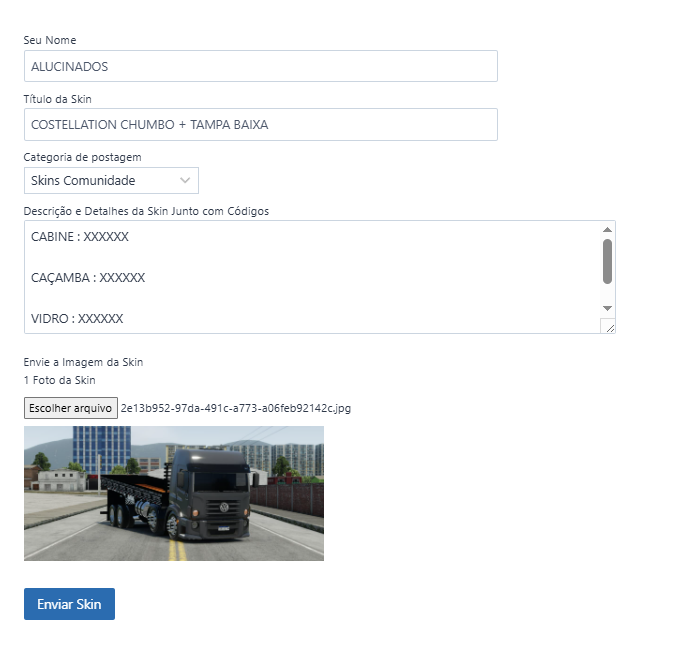
Task: Focus the Título da Skin text box
Action: [260, 125]
